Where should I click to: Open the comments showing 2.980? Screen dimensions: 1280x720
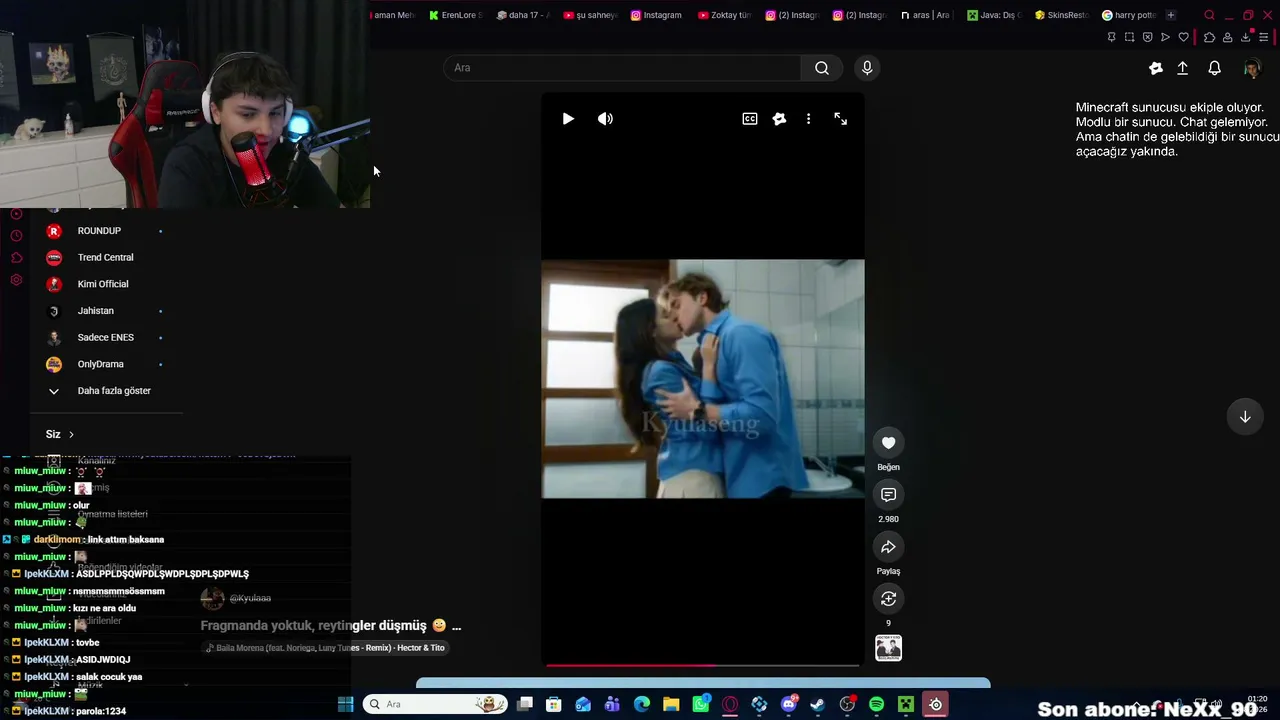click(x=888, y=495)
